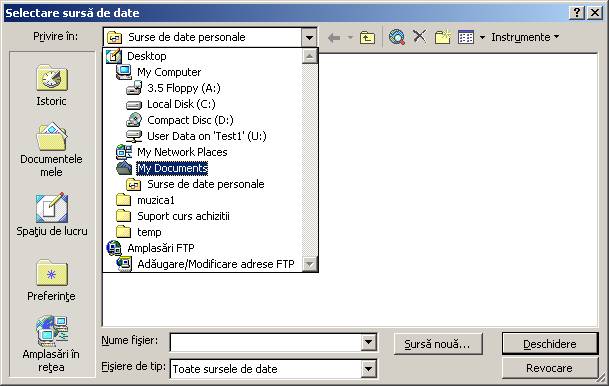Select My Documents in the location list
The height and width of the screenshot is (386, 609).
pos(172,168)
